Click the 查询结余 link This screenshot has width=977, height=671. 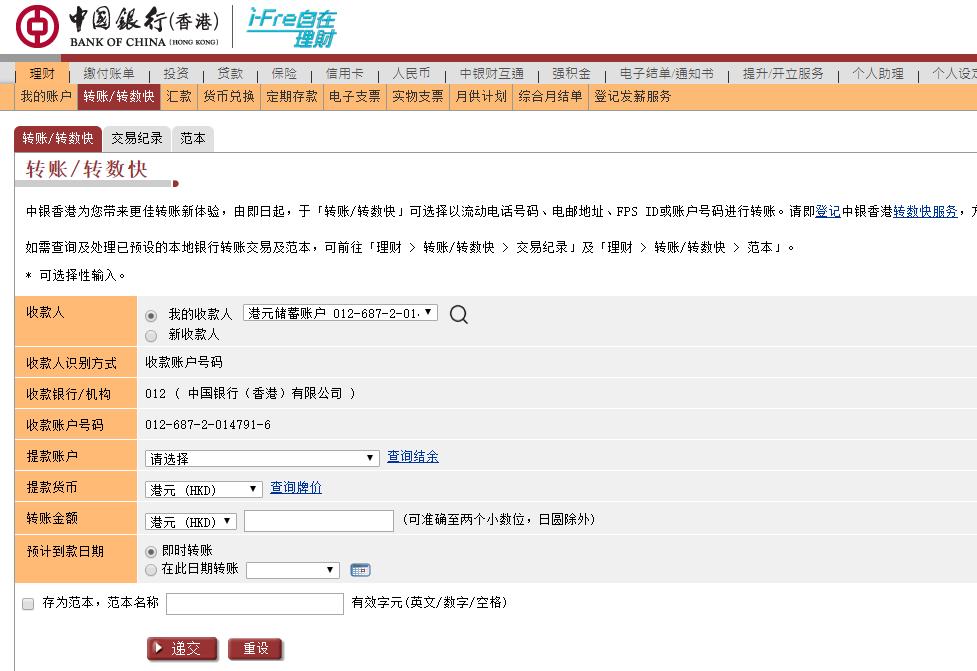point(411,456)
